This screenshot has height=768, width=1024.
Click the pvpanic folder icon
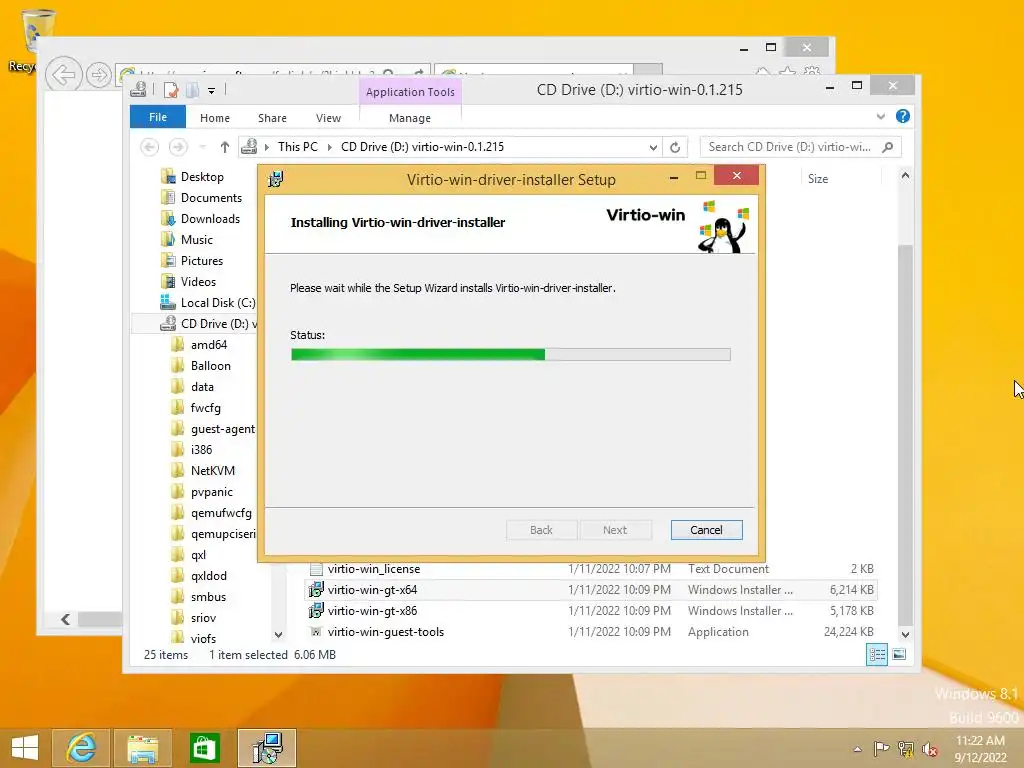click(178, 491)
